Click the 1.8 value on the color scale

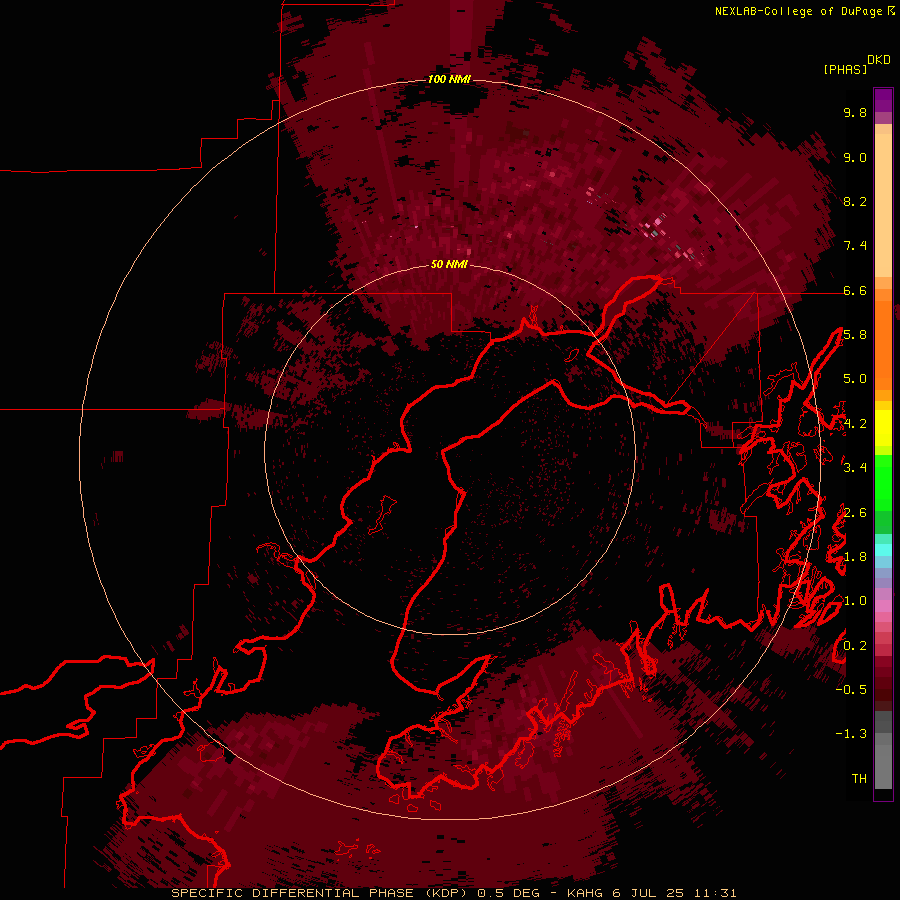(x=855, y=557)
